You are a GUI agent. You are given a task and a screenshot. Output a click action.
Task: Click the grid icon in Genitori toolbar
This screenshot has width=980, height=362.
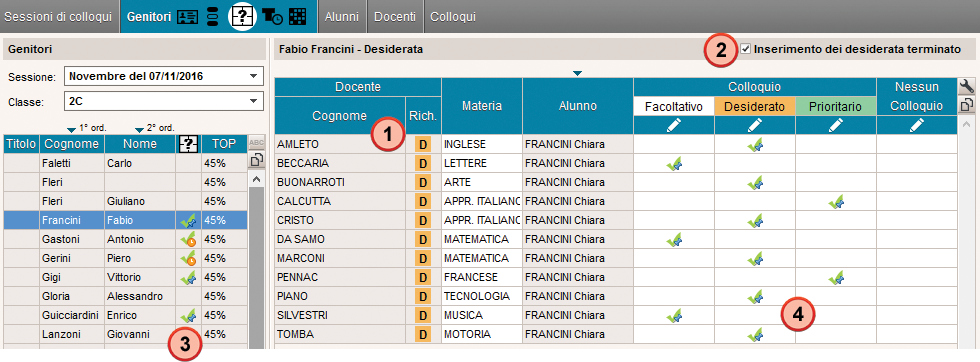click(298, 17)
